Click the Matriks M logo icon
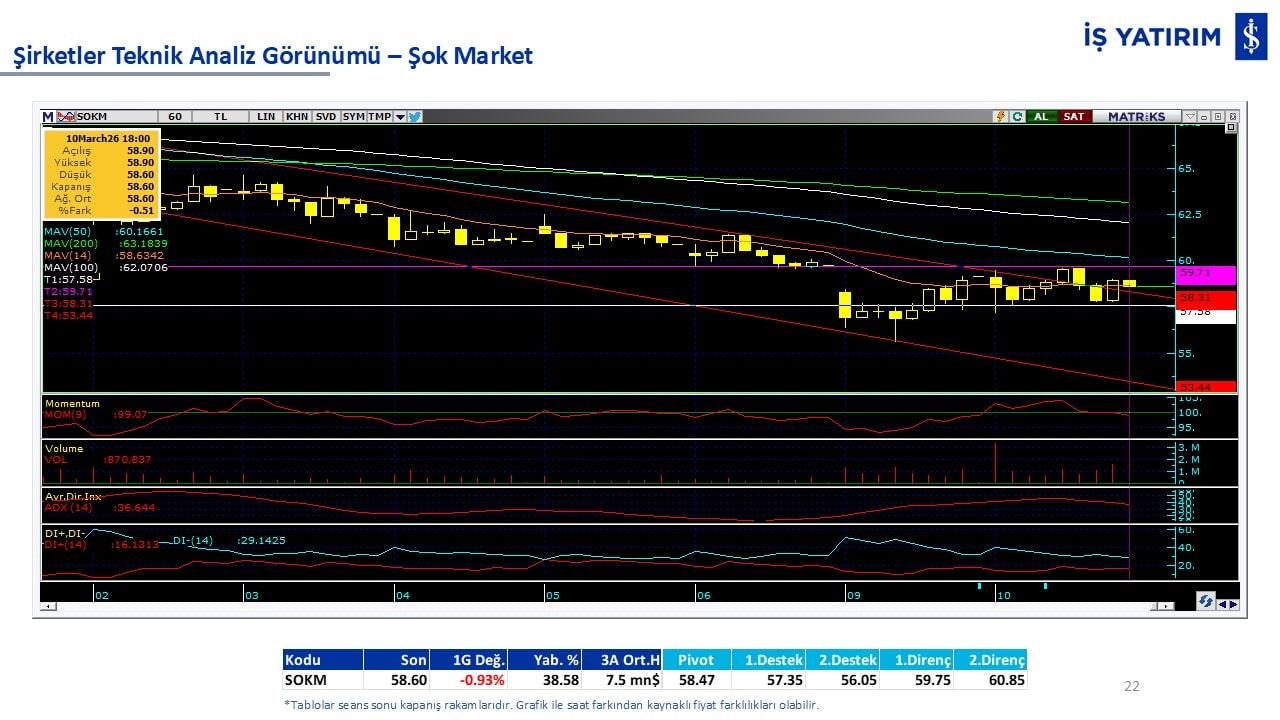The image size is (1280, 720). 48,117
